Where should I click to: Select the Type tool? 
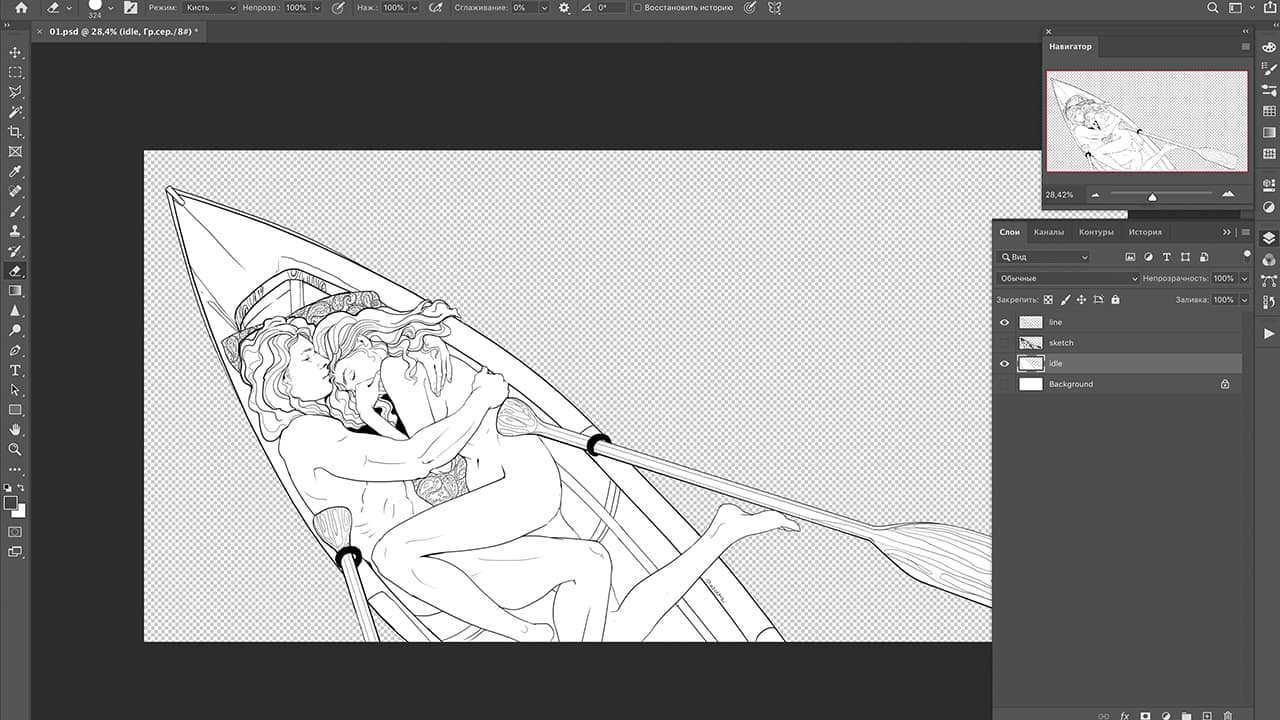15,370
